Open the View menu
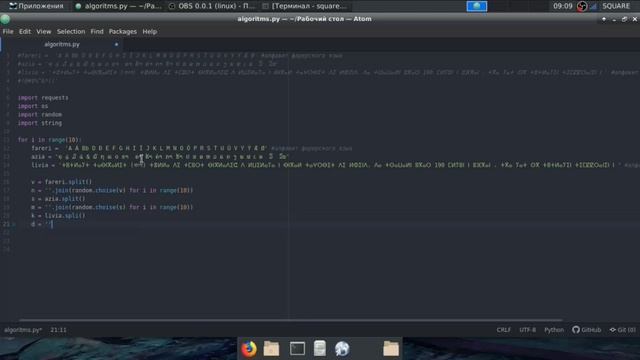 44,31
